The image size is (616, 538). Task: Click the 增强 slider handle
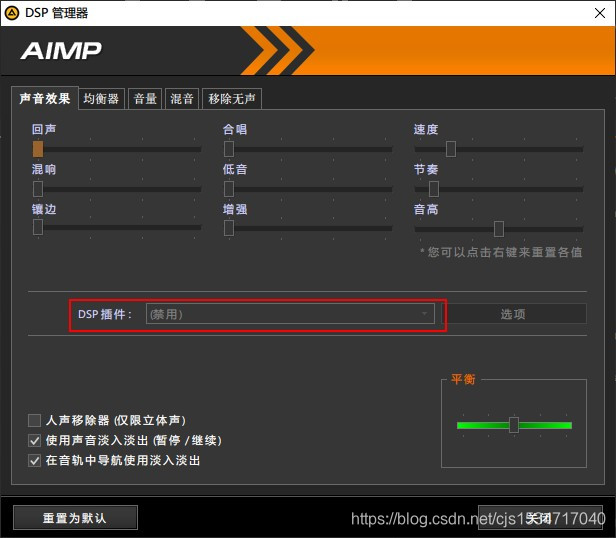tap(229, 228)
